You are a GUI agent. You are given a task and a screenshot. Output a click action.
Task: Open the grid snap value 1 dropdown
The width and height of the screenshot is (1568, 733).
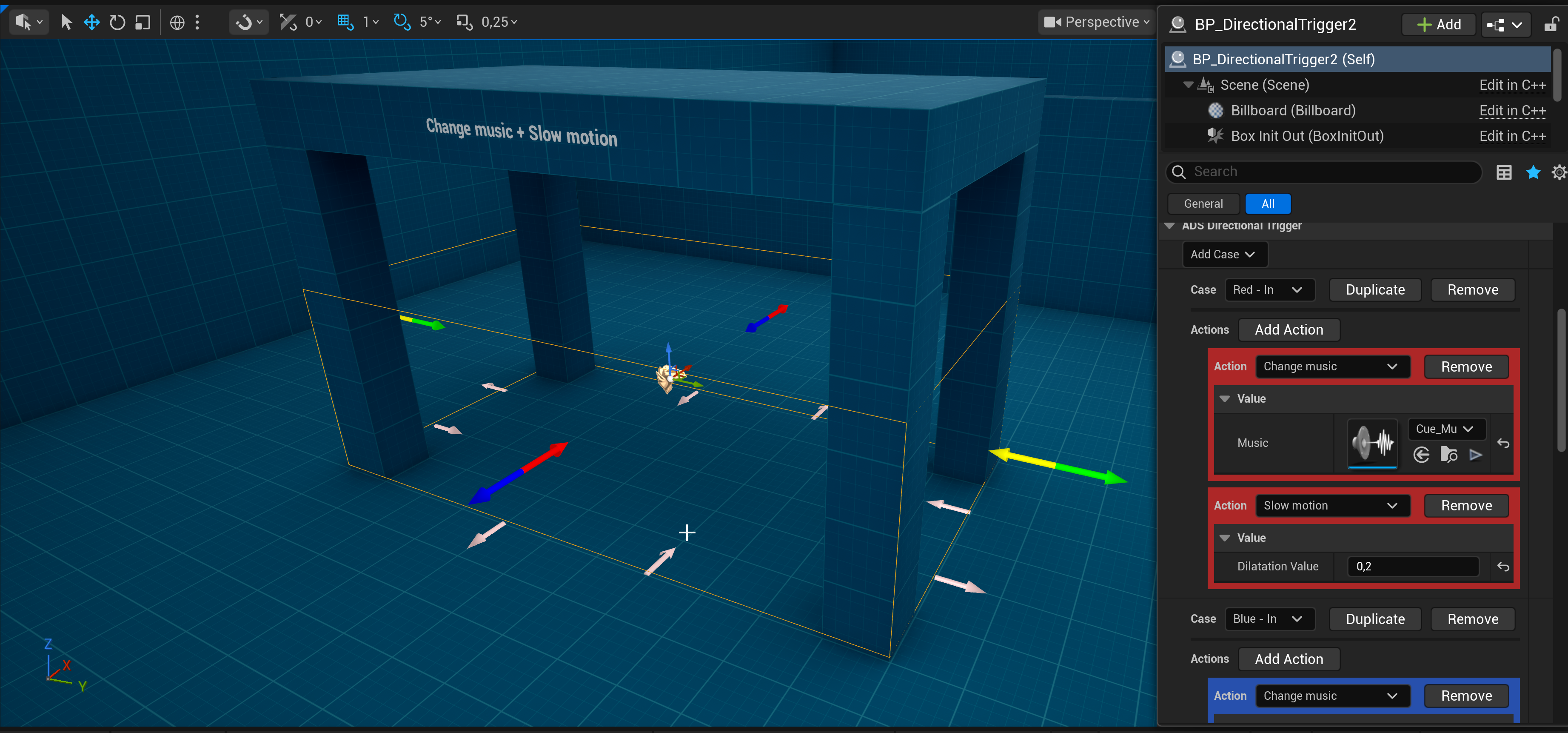pos(371,23)
